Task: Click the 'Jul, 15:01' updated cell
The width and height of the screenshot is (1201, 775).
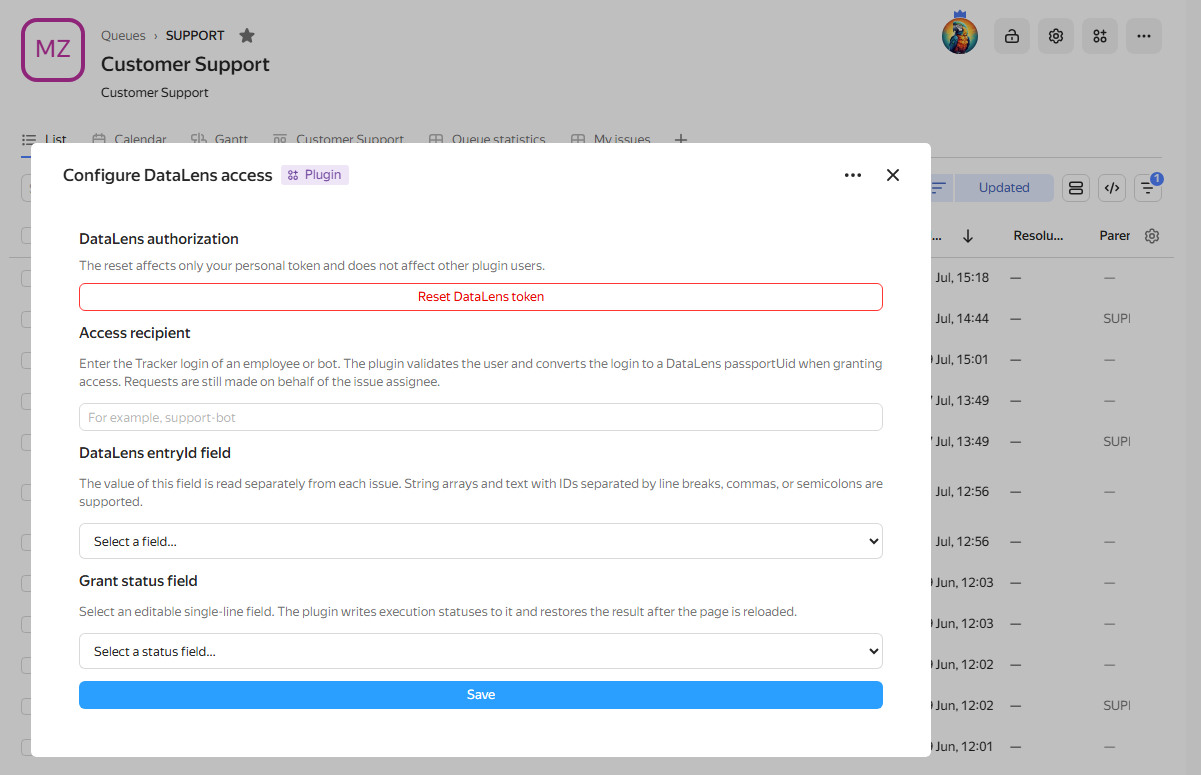Action: coord(960,359)
